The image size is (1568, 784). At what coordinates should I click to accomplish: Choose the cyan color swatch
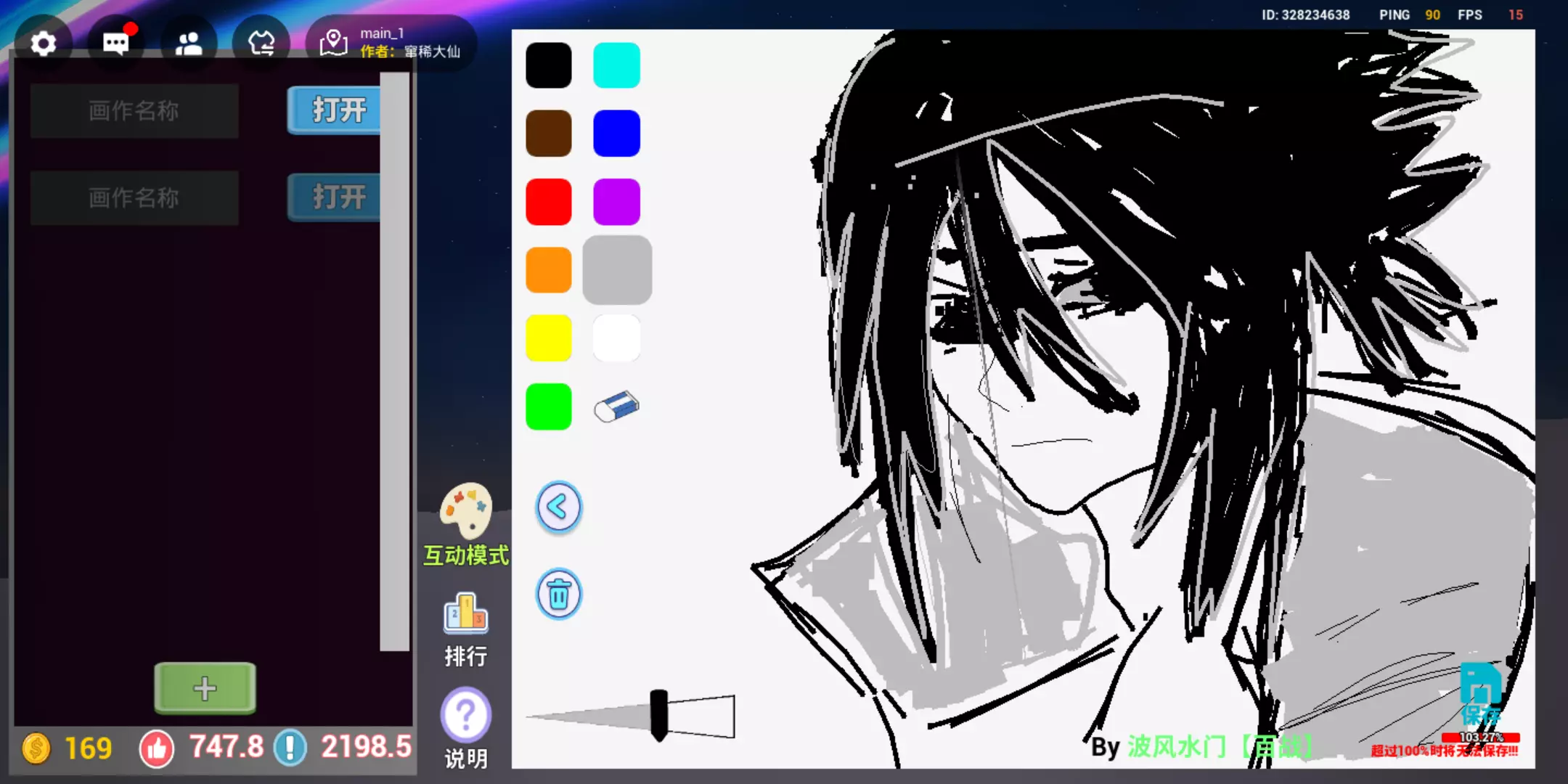tap(616, 65)
